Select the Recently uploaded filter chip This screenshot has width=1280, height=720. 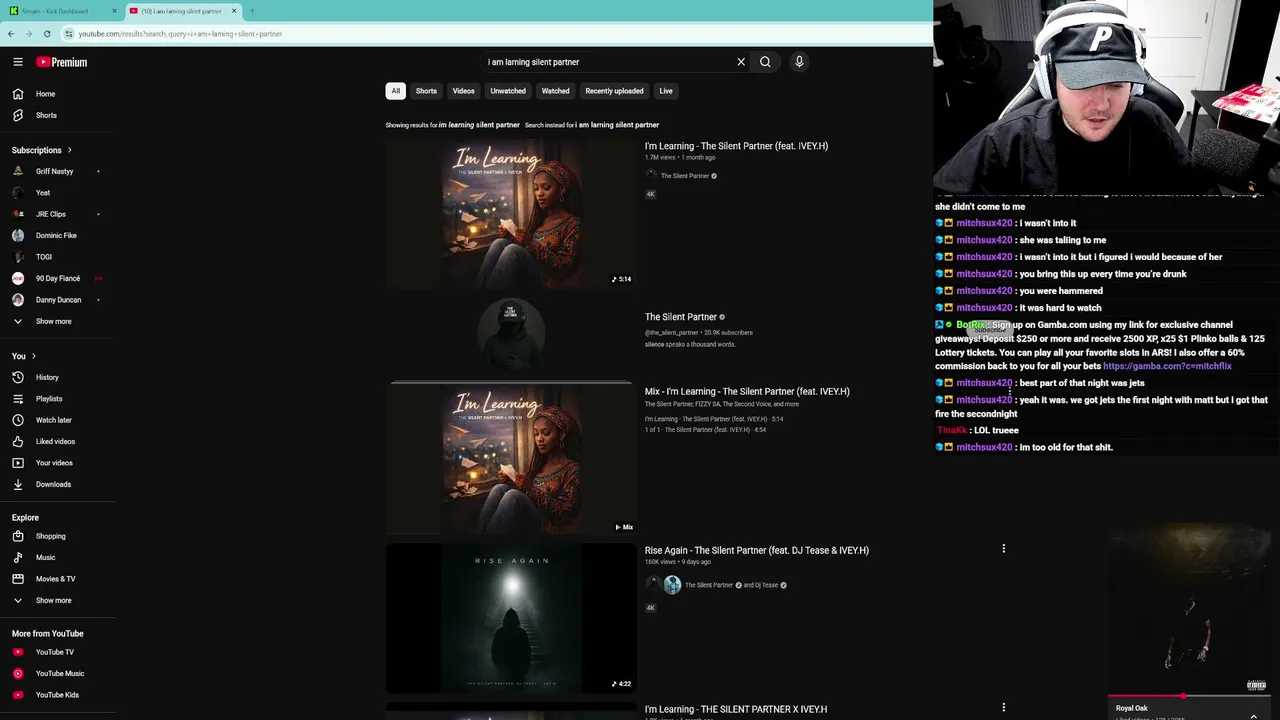(x=614, y=91)
